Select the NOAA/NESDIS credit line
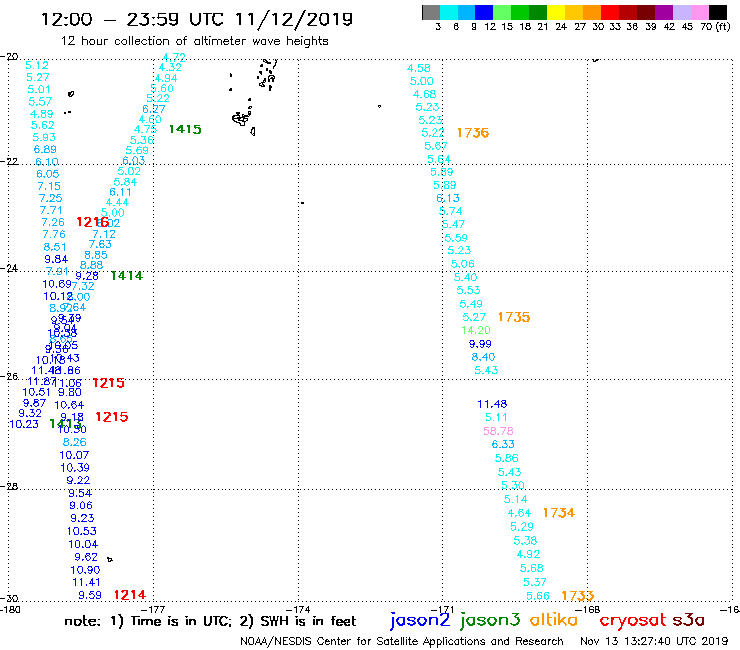Screen dimensions: 740x650 402,642
